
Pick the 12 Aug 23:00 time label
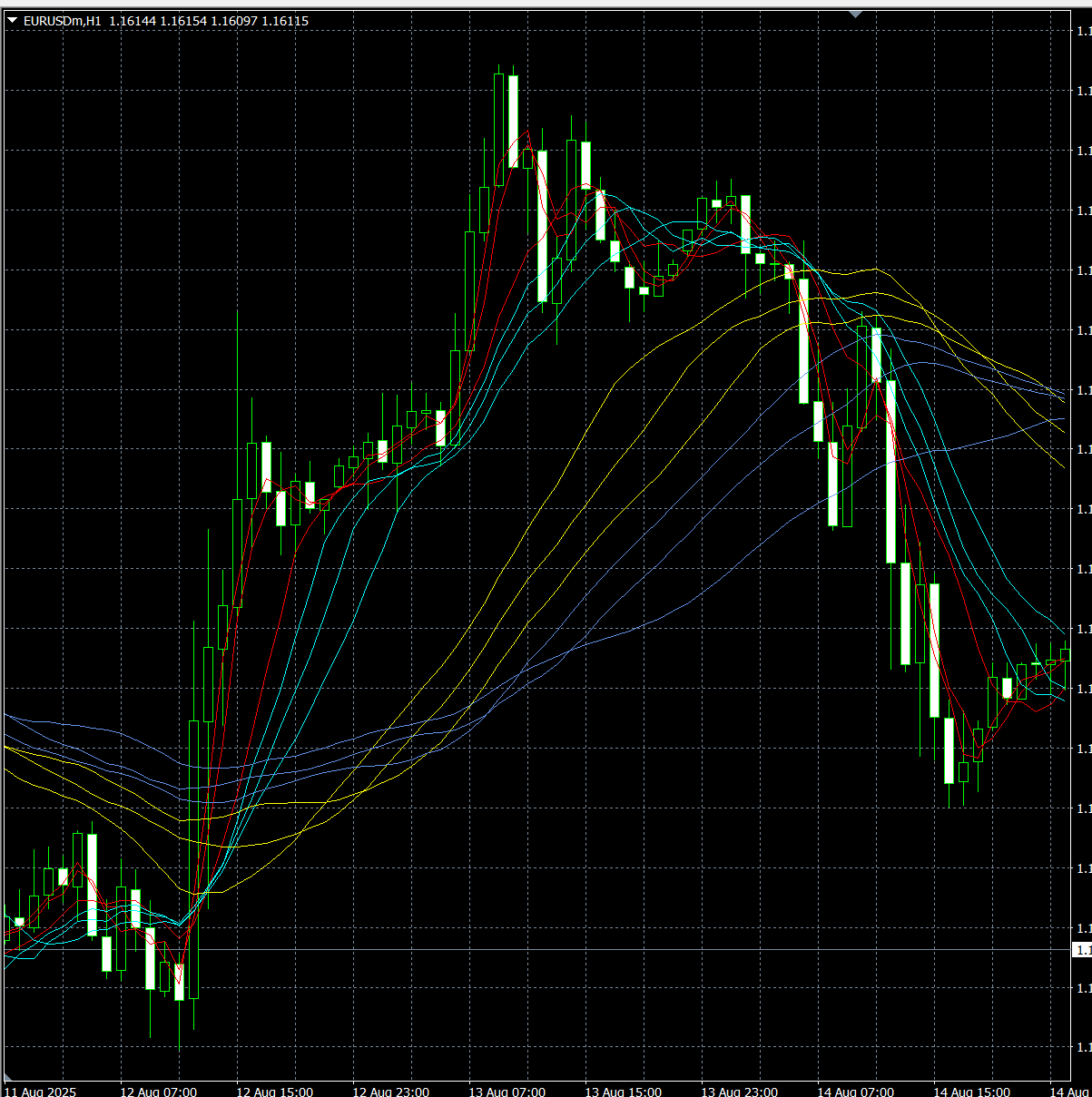tap(391, 1091)
